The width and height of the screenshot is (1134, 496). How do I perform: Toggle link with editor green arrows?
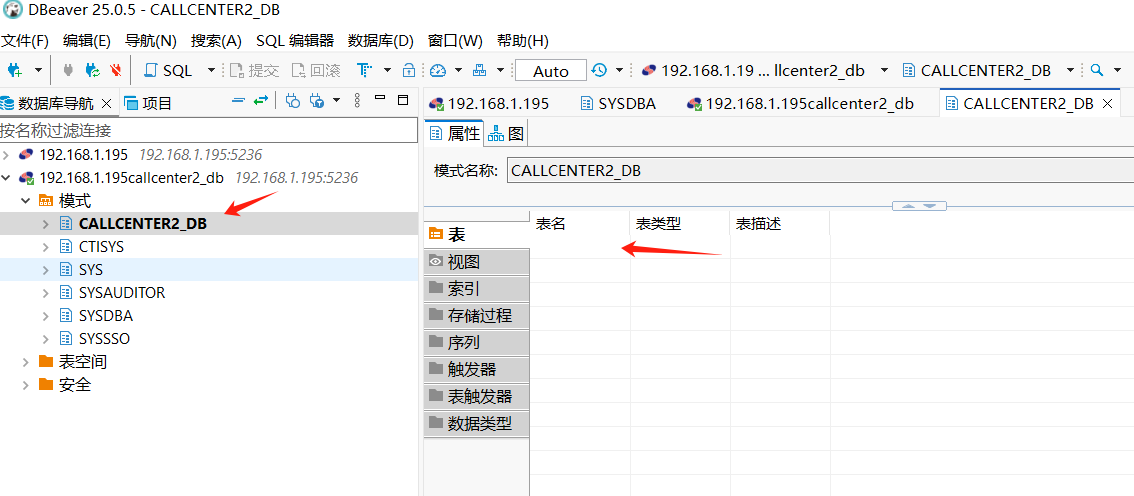261,100
